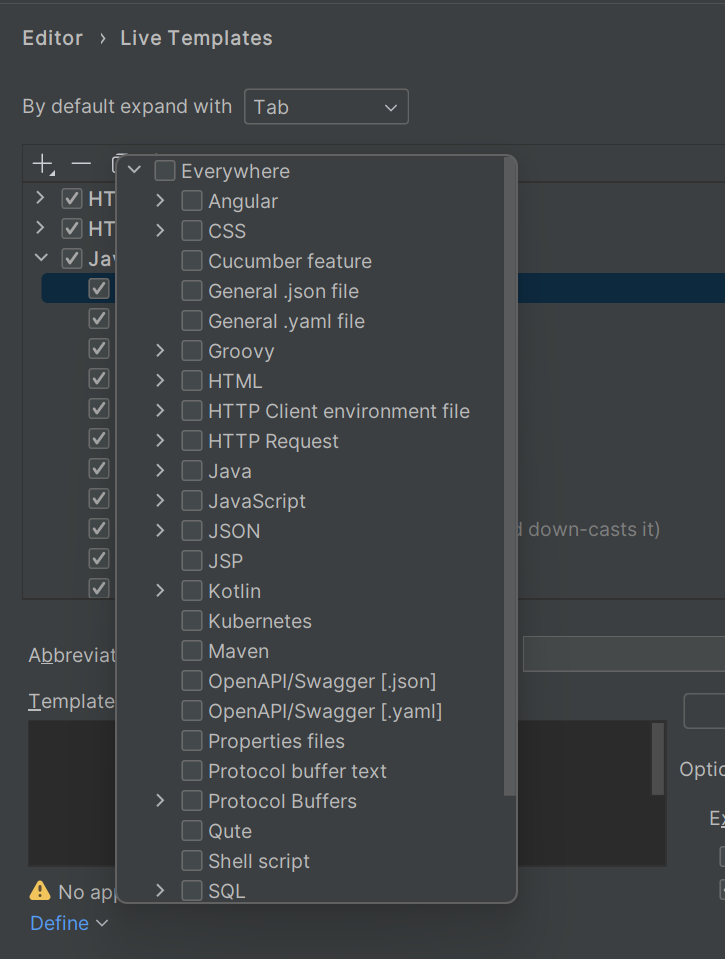
Task: Expand the first HT template group
Action: [x=40, y=197]
